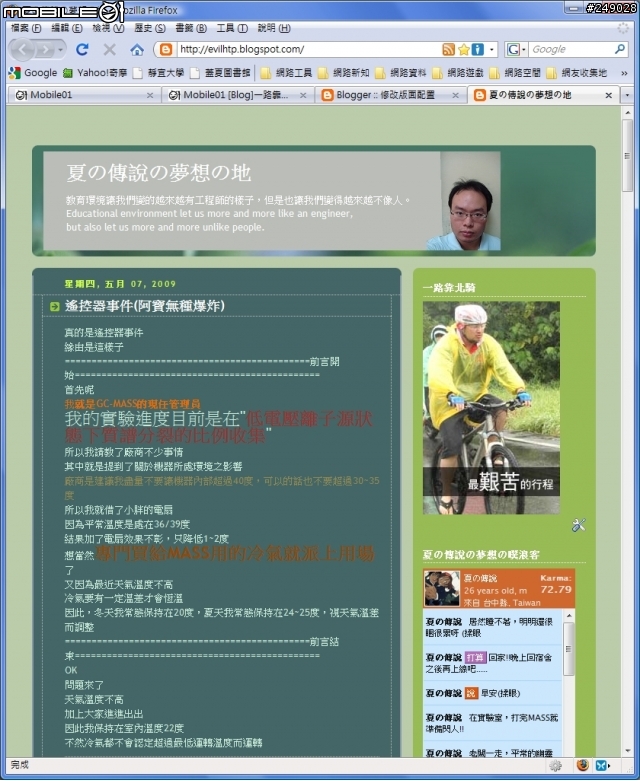640x781 pixels.
Task: Open the 靜宜大學 bookmark
Action: [159, 73]
